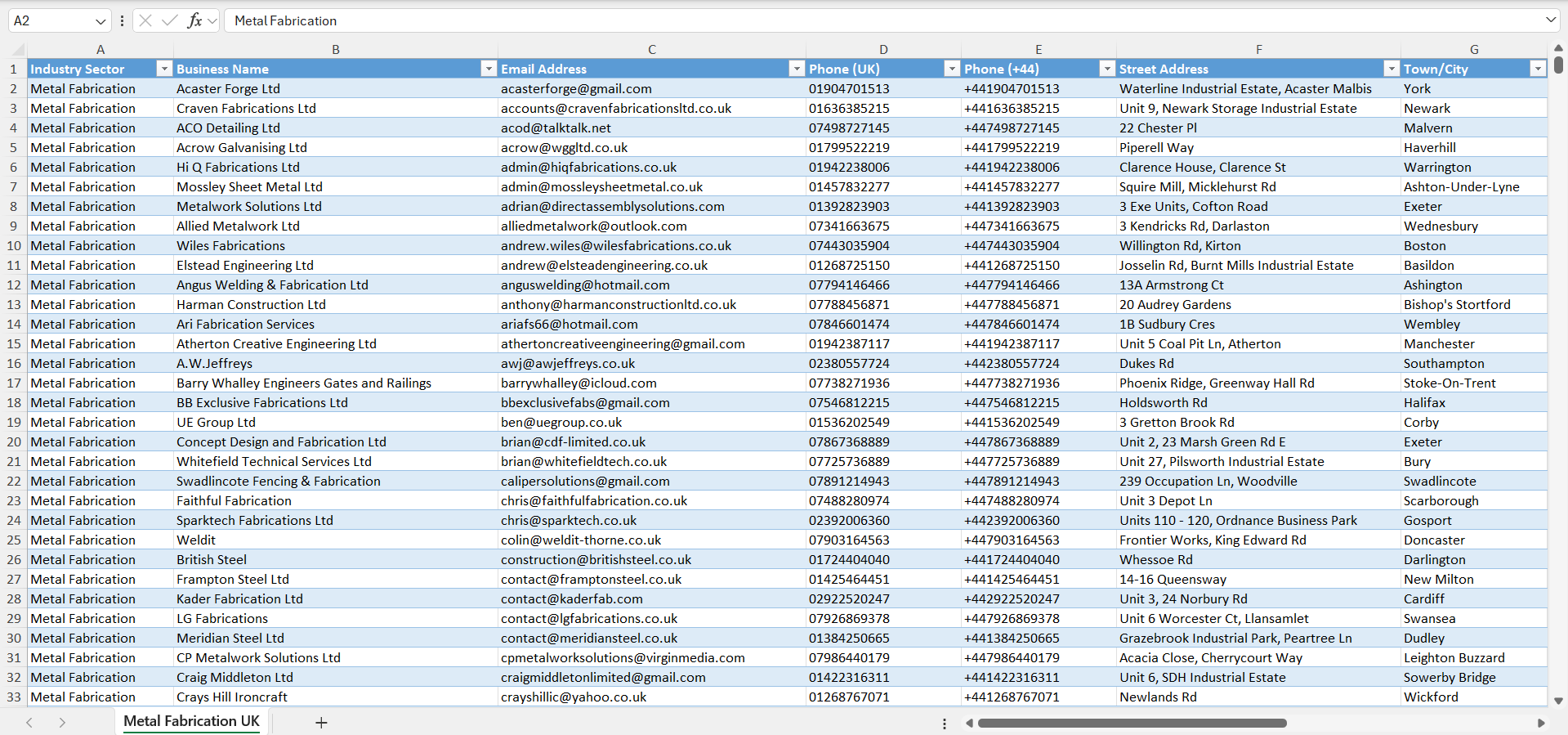1568x735 pixels.
Task: Select the cell Ashton-Under-Lyne
Action: (1474, 186)
